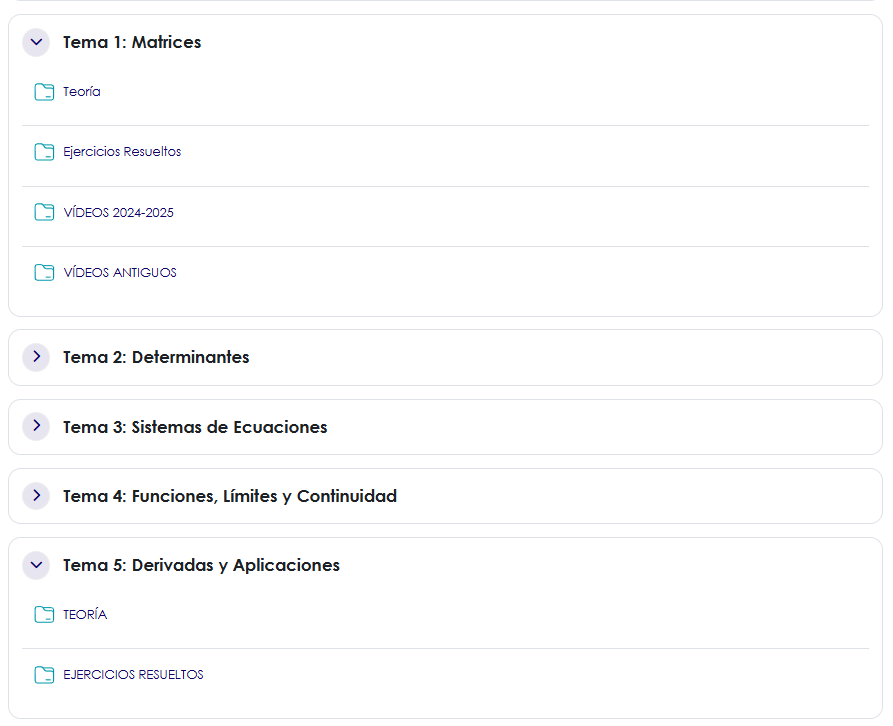Collapse the Tema 1: Matrices section chevron
The height and width of the screenshot is (726, 893).
coord(36,42)
